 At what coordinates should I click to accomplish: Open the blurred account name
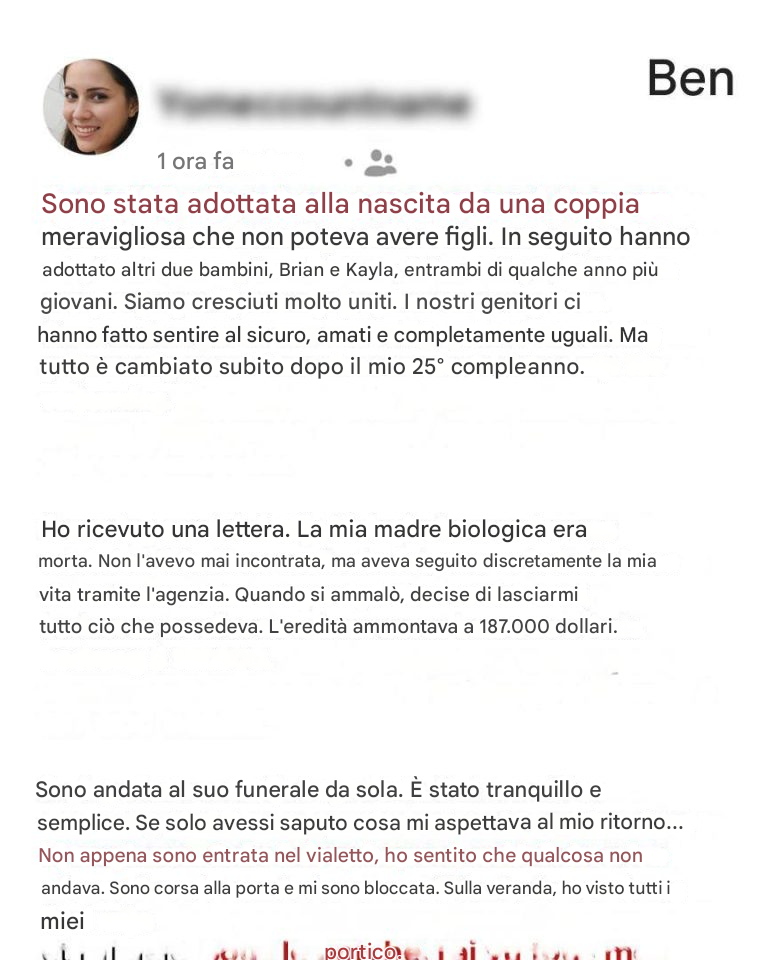click(x=314, y=103)
